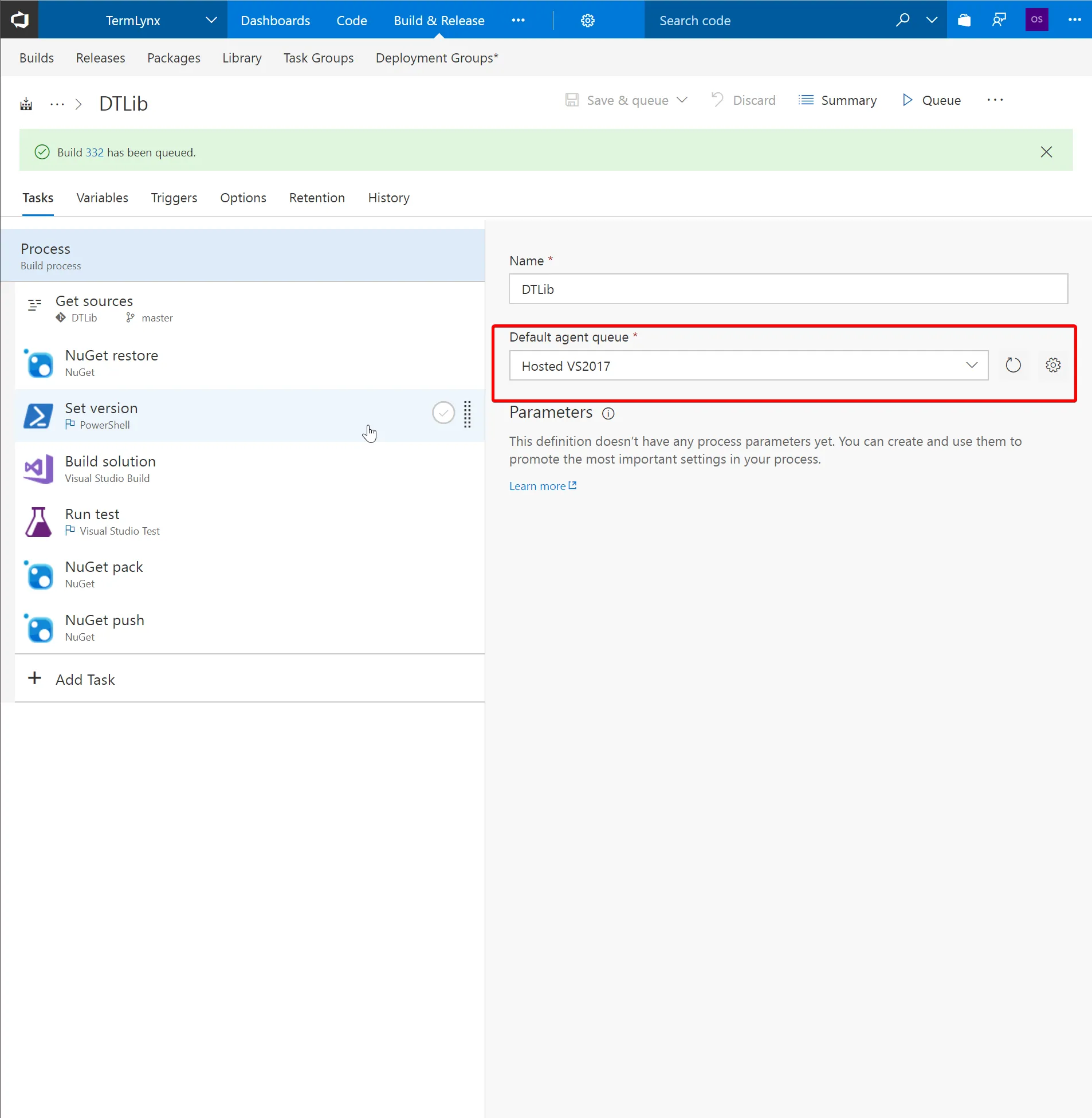This screenshot has width=1092, height=1118.
Task: Click the Get sources icon
Action: [x=34, y=305]
